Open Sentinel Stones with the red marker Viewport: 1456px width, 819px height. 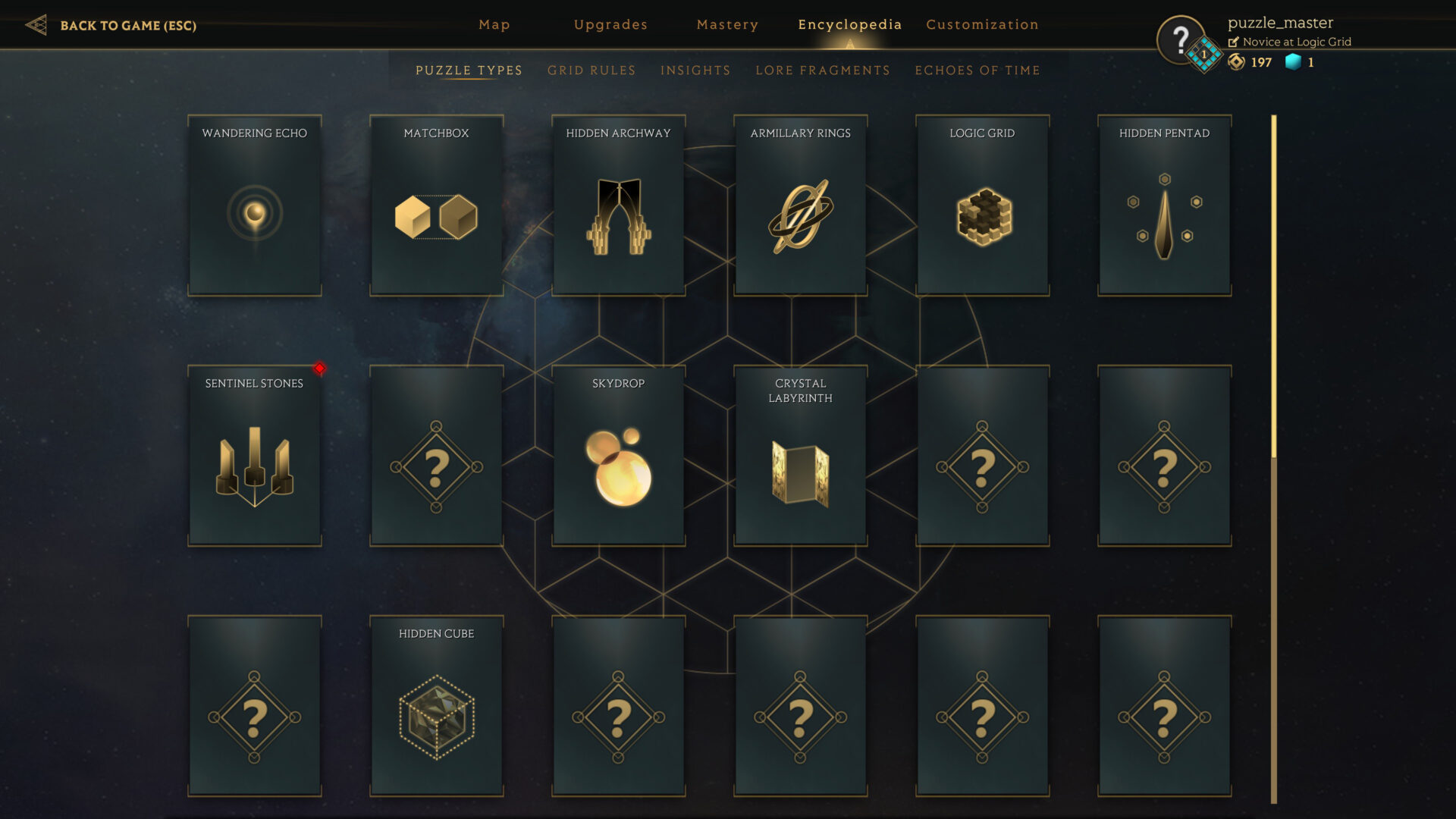click(255, 456)
